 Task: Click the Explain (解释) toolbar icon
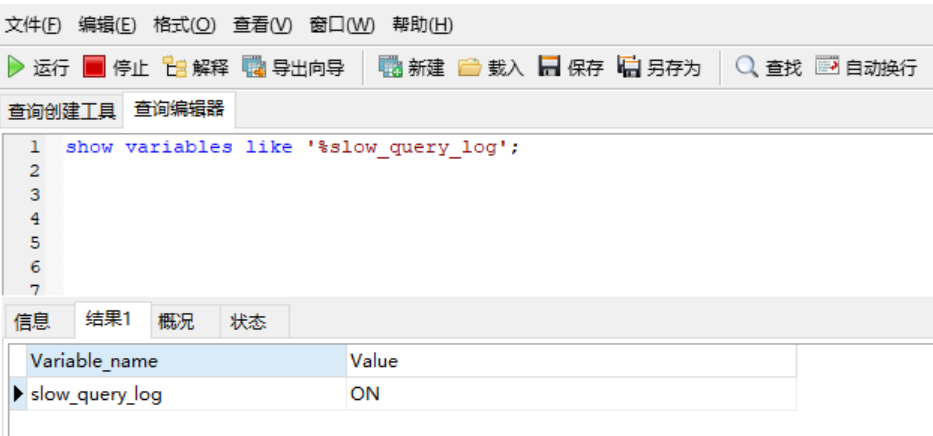click(x=174, y=67)
